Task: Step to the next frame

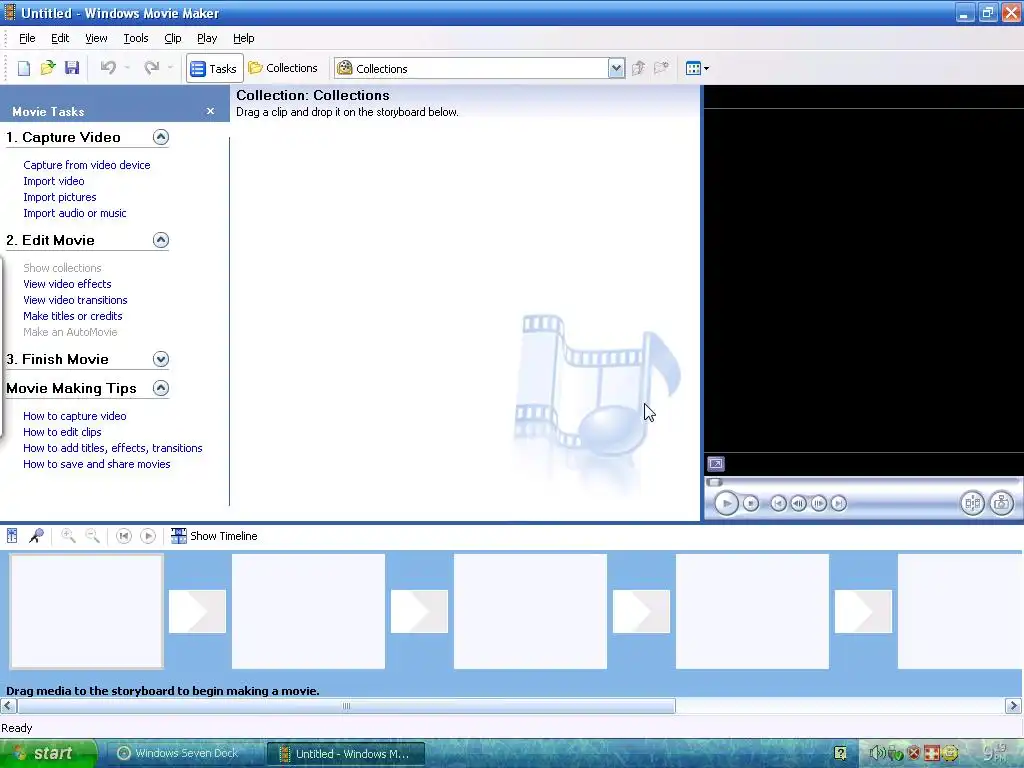Action: (x=818, y=504)
